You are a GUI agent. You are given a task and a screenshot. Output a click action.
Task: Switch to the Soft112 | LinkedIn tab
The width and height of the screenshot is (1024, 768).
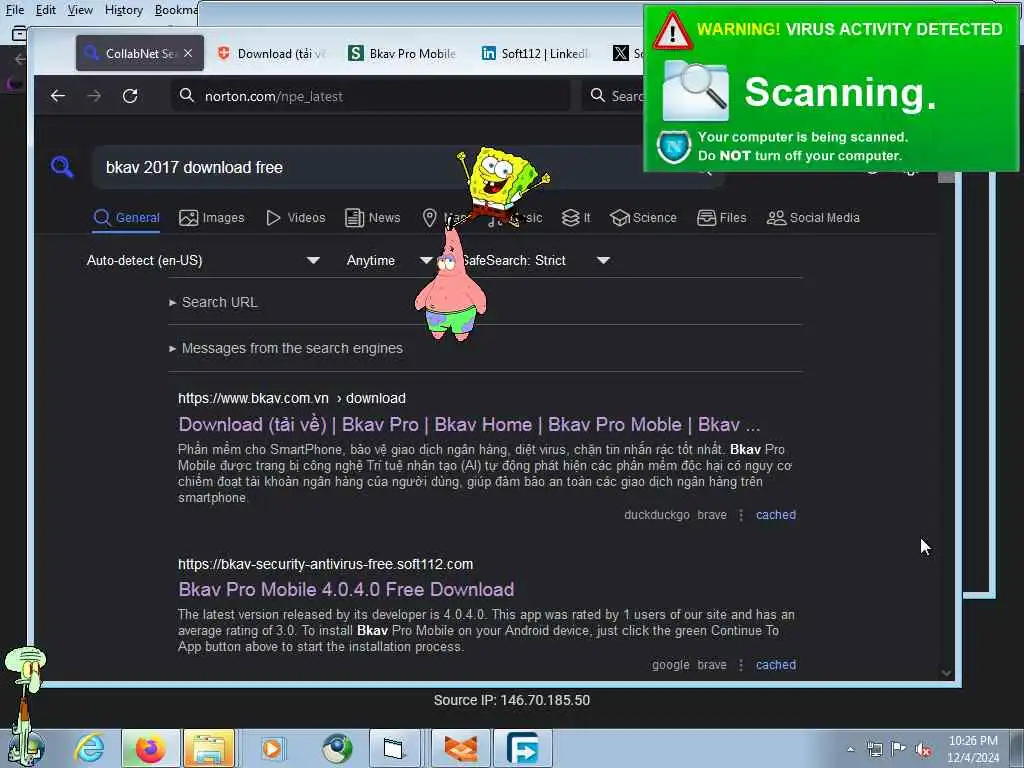(536, 54)
